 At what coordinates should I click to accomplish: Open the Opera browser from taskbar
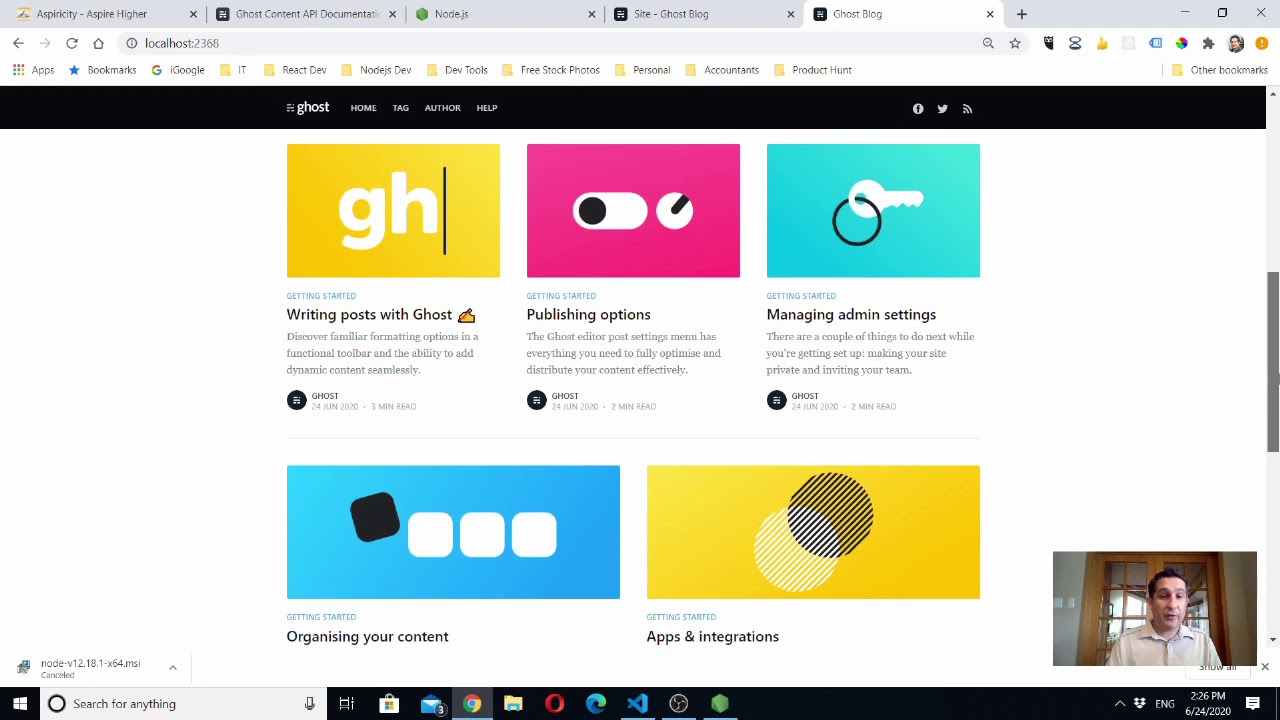click(554, 704)
